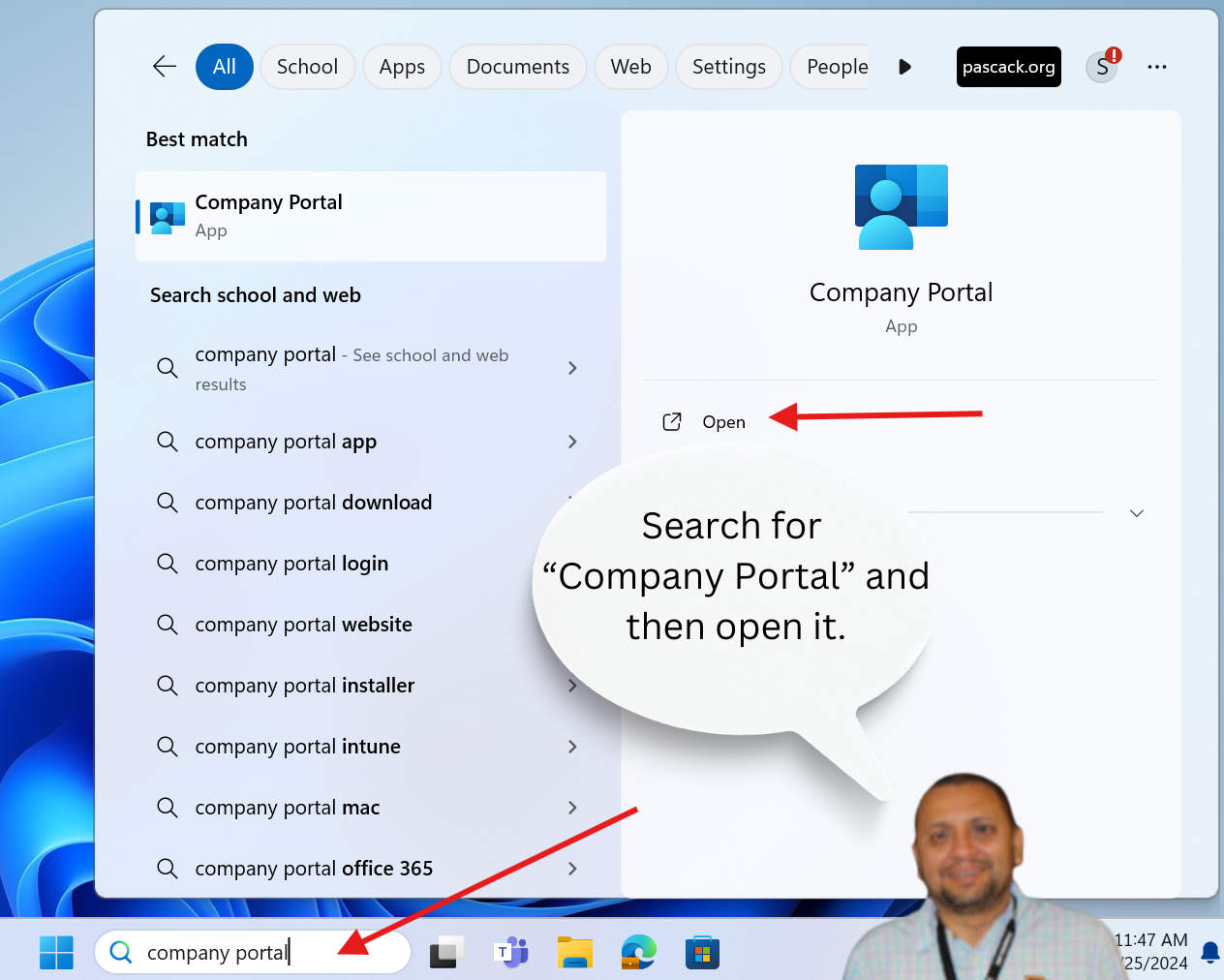Expand chevron beside 'company portal mac'
Image resolution: width=1224 pixels, height=980 pixels.
tap(572, 808)
